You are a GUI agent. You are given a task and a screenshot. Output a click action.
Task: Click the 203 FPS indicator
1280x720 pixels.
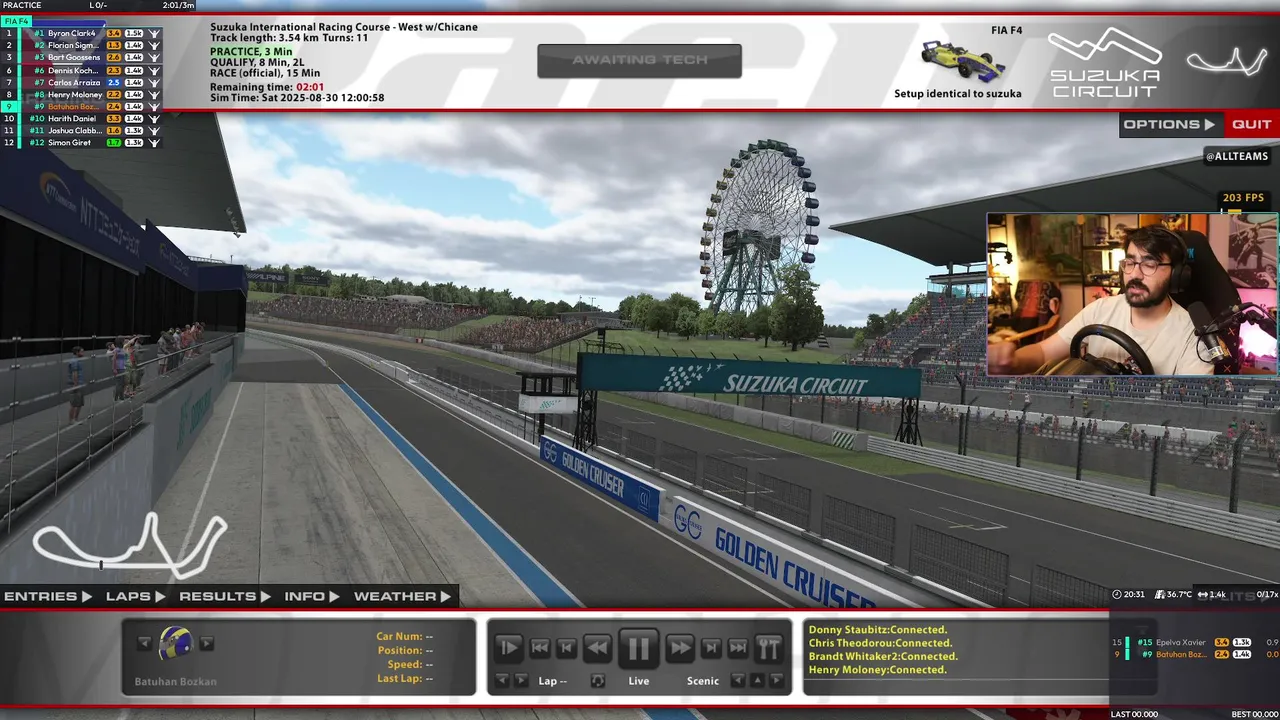(1243, 198)
